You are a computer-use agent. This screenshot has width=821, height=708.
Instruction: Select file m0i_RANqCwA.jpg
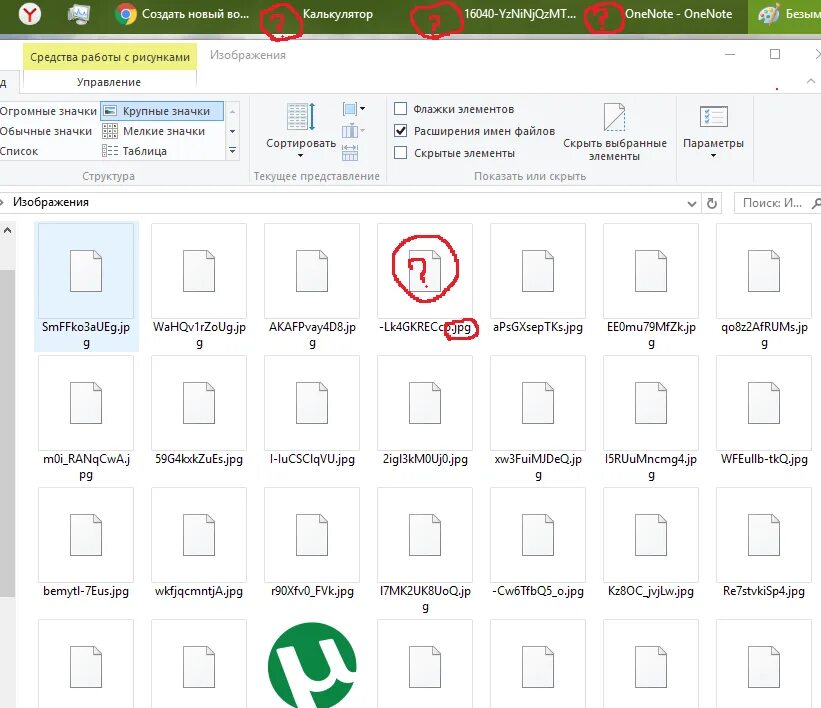coord(86,418)
